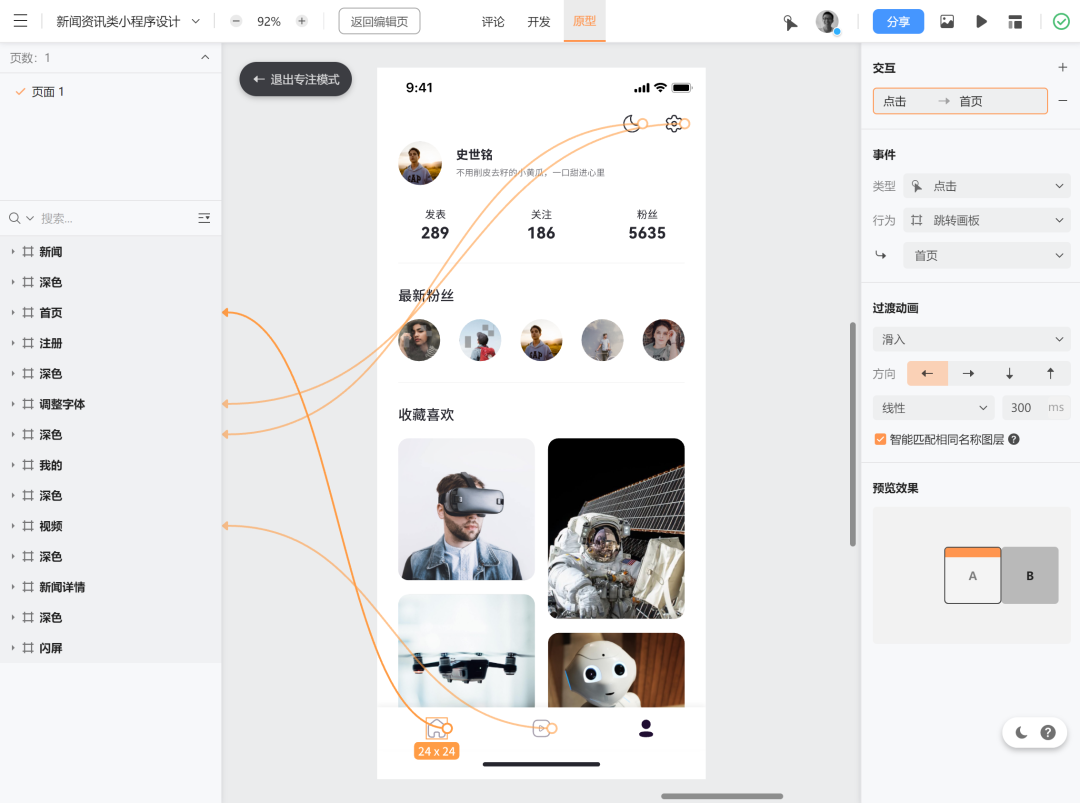
Task: Select the 我的 artboard layer
Action: [110, 465]
